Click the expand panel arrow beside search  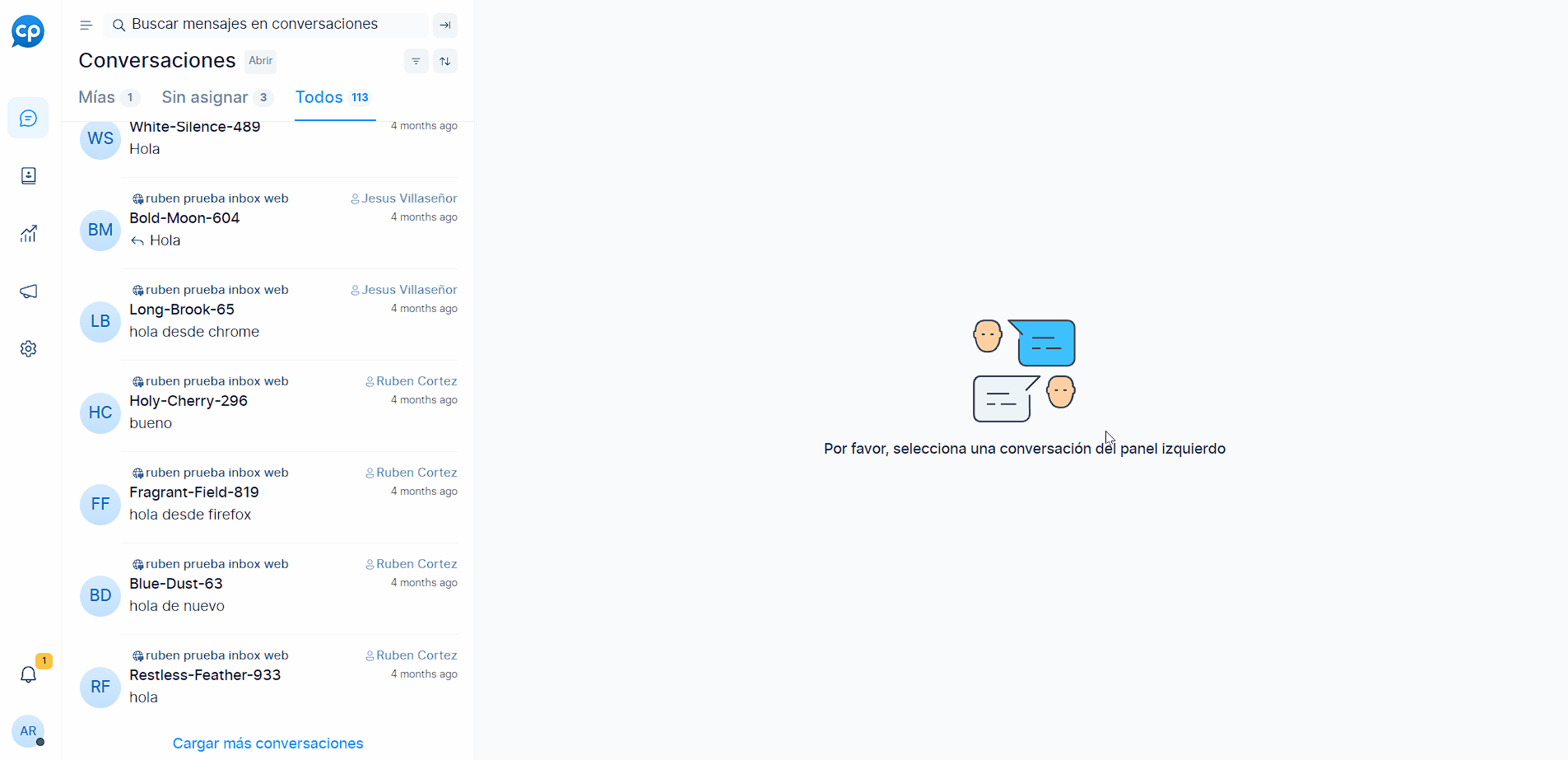point(445,26)
